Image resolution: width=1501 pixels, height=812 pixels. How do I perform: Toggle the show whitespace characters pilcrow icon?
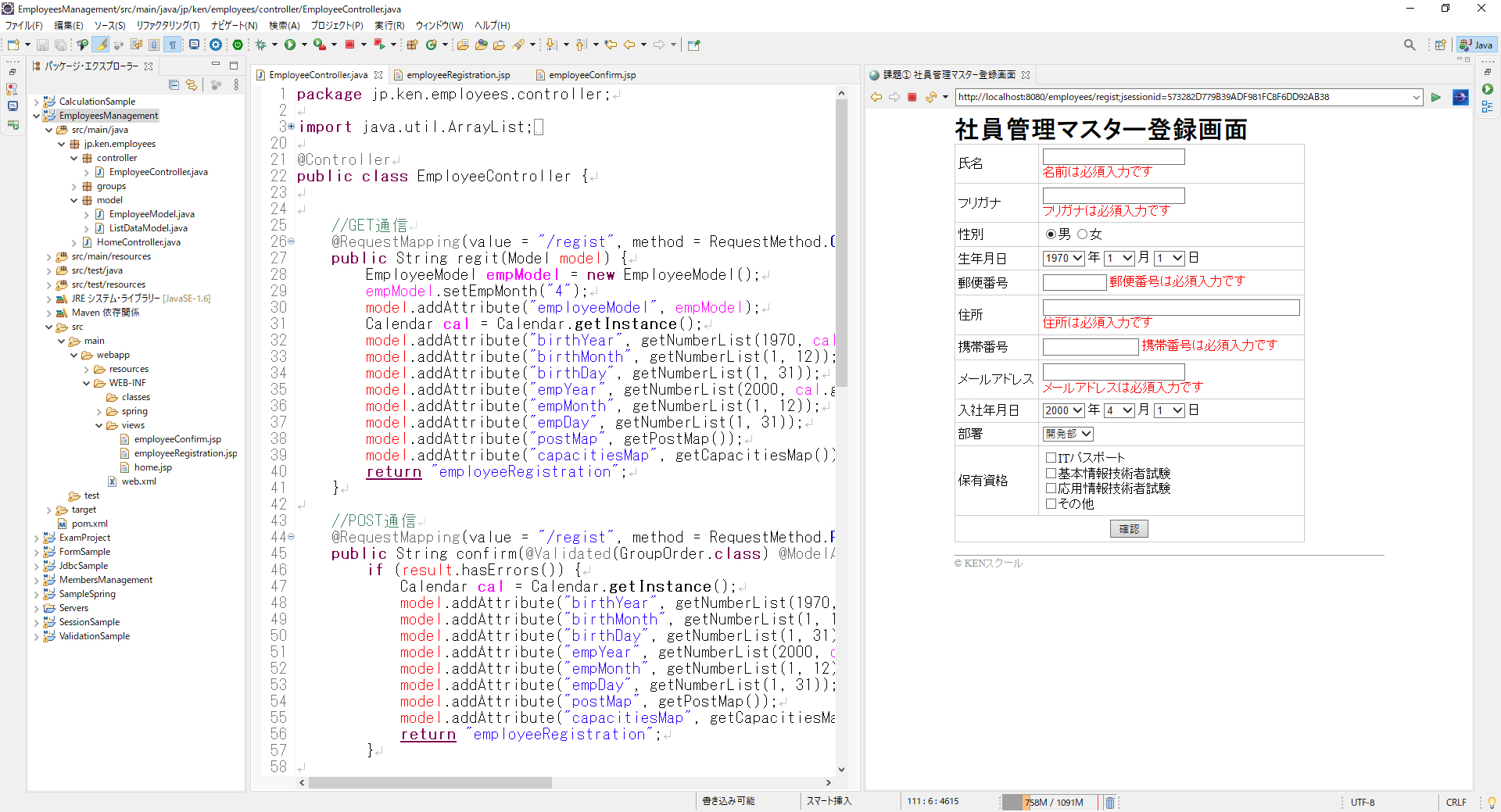tap(173, 45)
